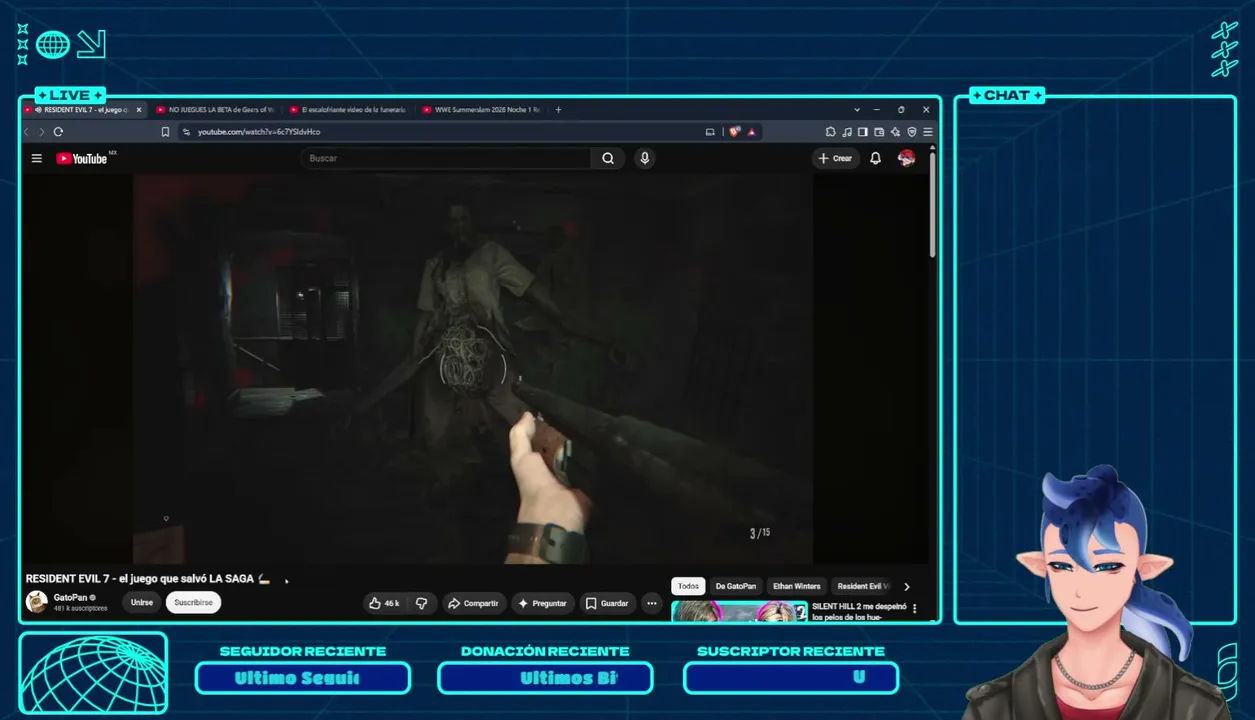This screenshot has width=1255, height=720.
Task: Expand the tab search chevron
Action: (857, 110)
